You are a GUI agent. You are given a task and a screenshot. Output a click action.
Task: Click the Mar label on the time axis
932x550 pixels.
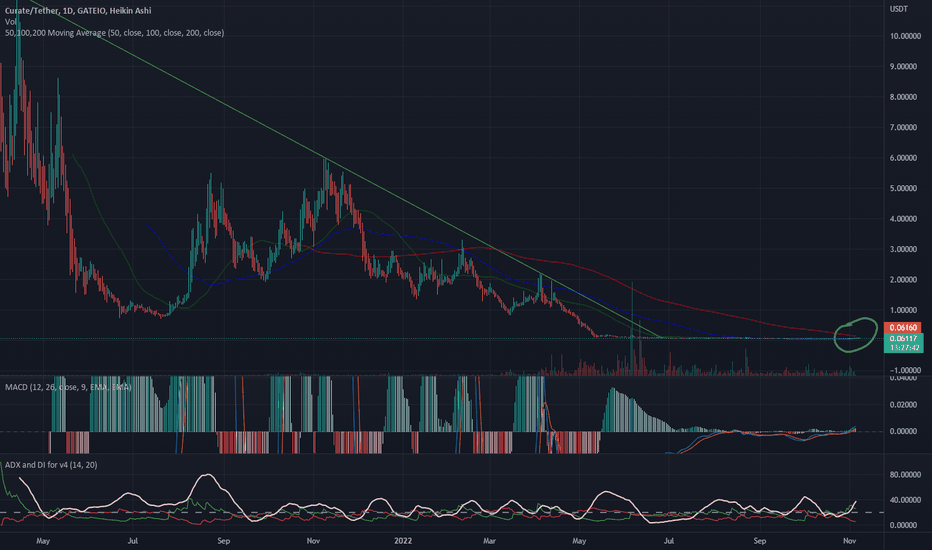[x=489, y=541]
